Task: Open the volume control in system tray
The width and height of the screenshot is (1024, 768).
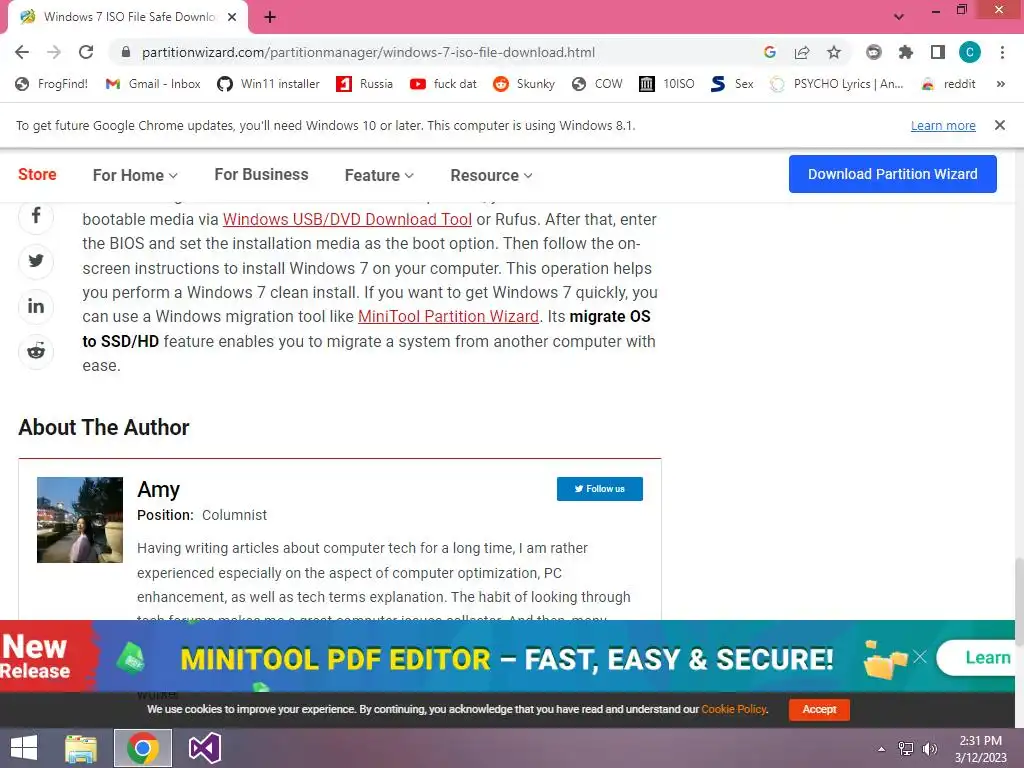Action: [930, 749]
